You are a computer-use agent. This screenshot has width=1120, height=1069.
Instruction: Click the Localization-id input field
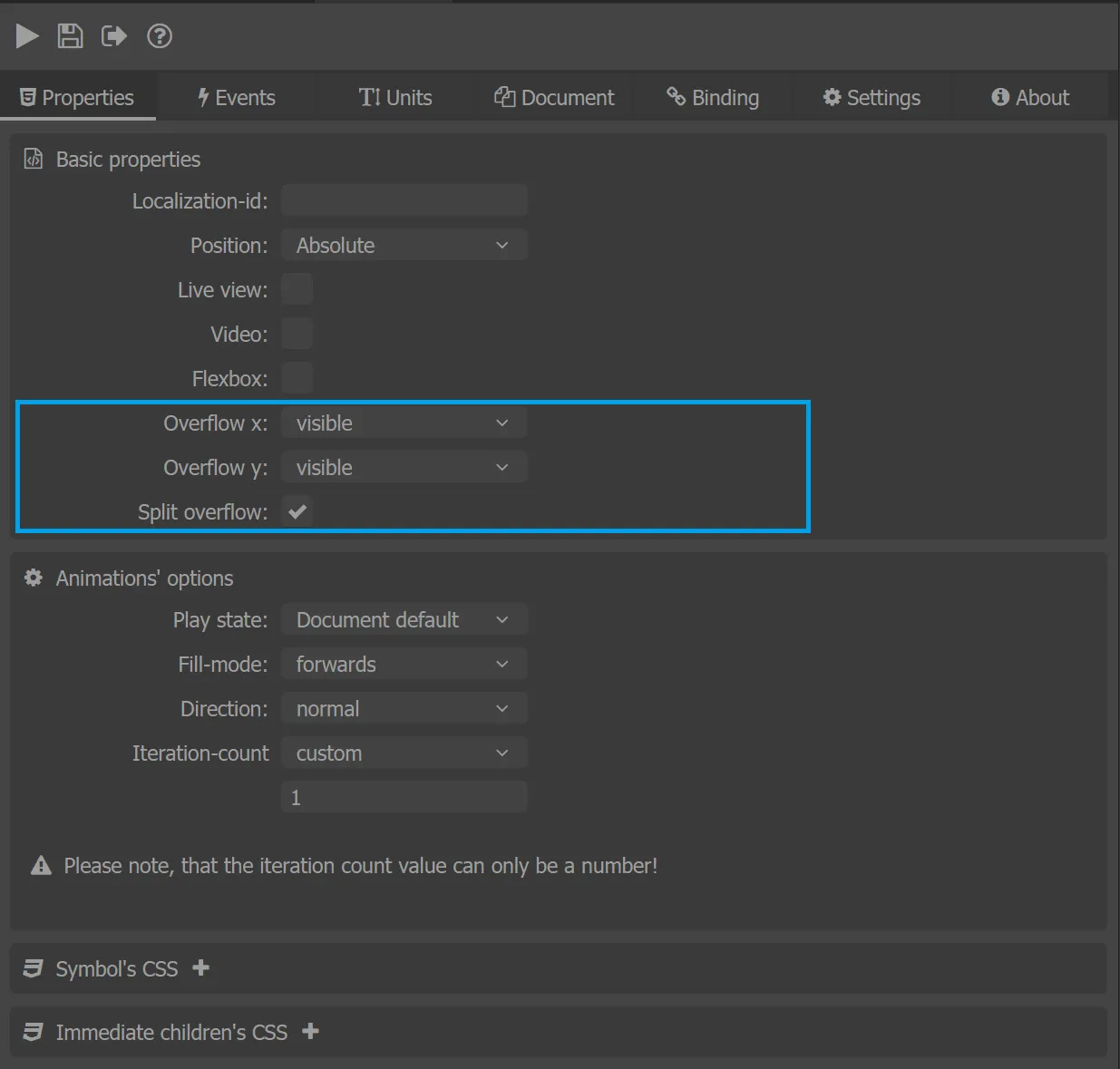pos(404,200)
